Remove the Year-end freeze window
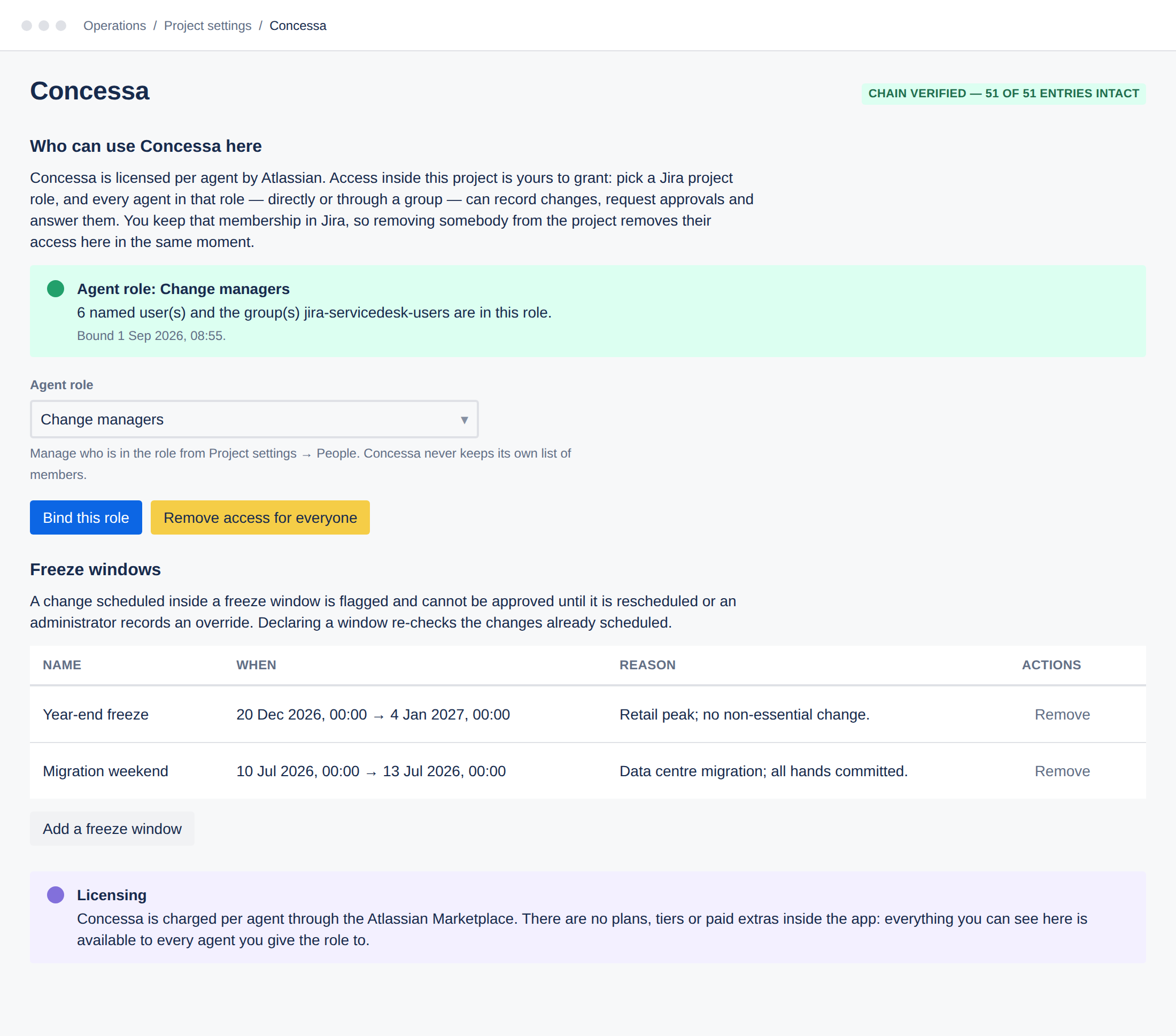The height and width of the screenshot is (1036, 1176). 1062,714
